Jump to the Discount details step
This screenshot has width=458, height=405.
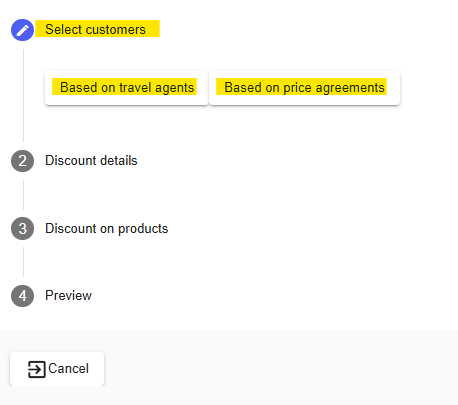(91, 161)
